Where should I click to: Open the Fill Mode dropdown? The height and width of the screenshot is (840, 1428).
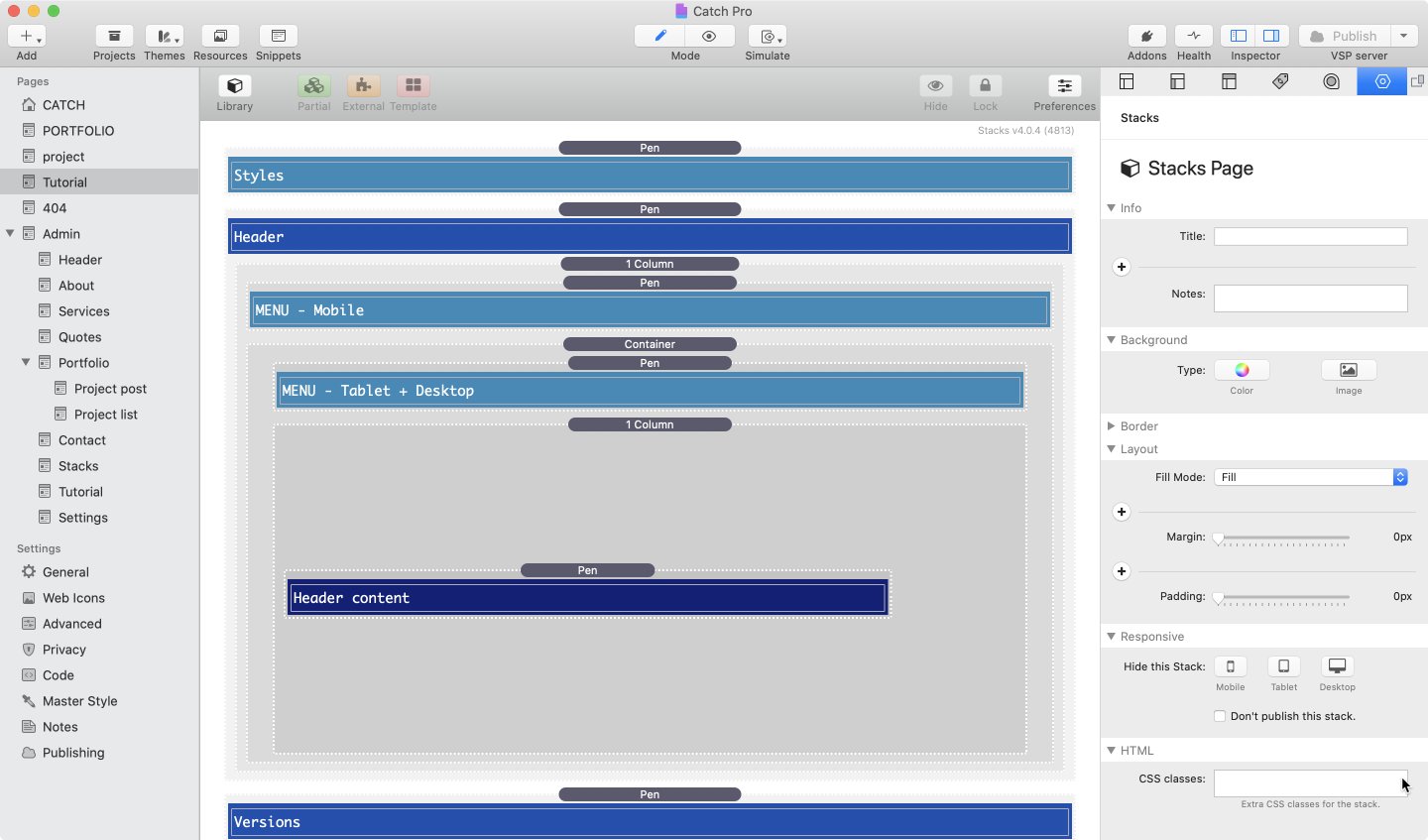pyautogui.click(x=1310, y=477)
